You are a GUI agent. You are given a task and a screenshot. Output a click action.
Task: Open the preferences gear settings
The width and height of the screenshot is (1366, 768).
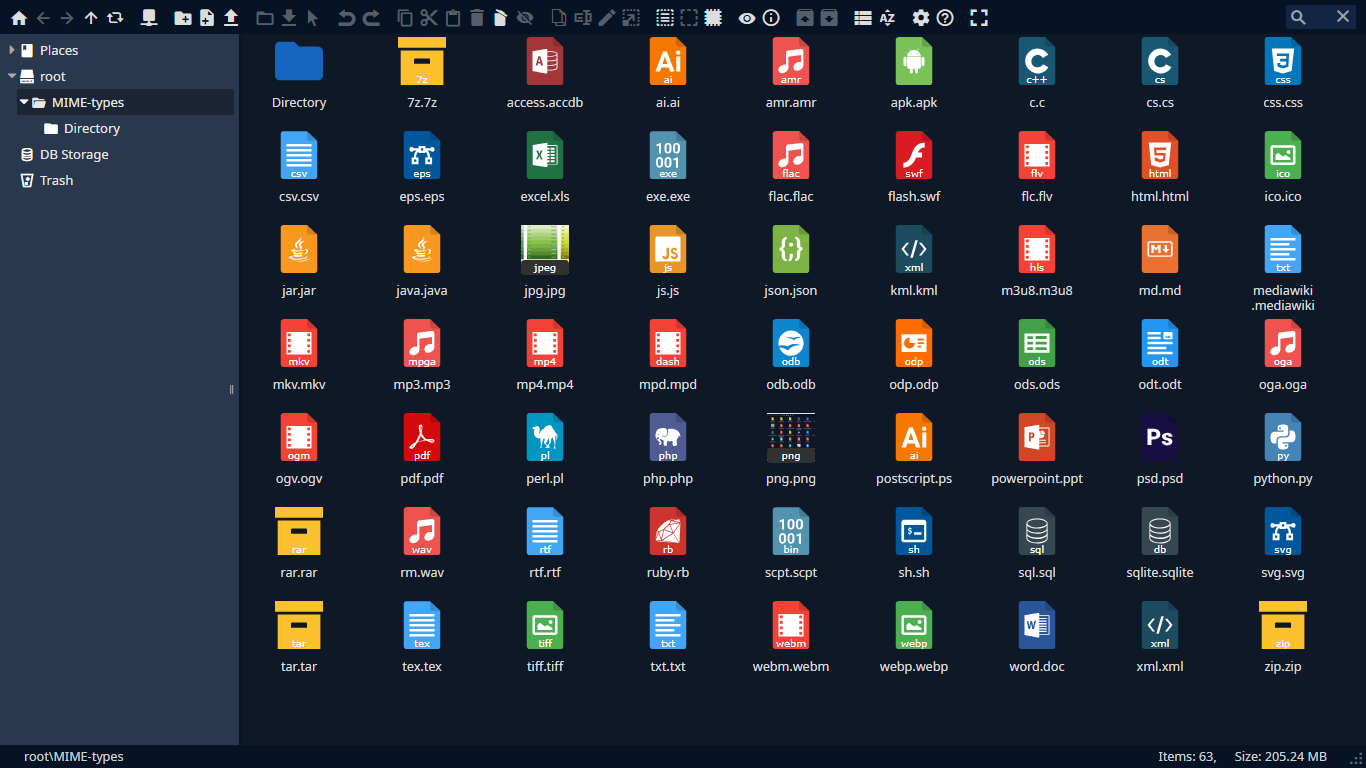[x=921, y=18]
